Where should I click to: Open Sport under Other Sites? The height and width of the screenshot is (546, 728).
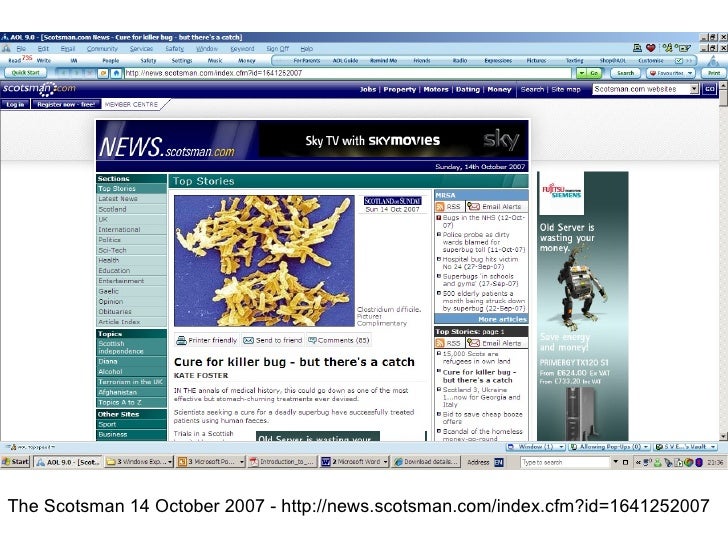point(131,424)
